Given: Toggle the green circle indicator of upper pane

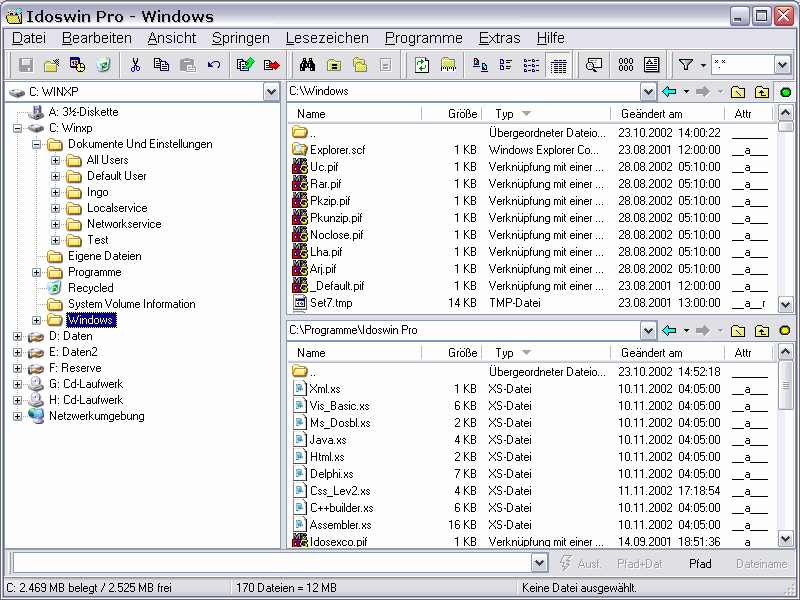Looking at the screenshot, I should (x=786, y=92).
